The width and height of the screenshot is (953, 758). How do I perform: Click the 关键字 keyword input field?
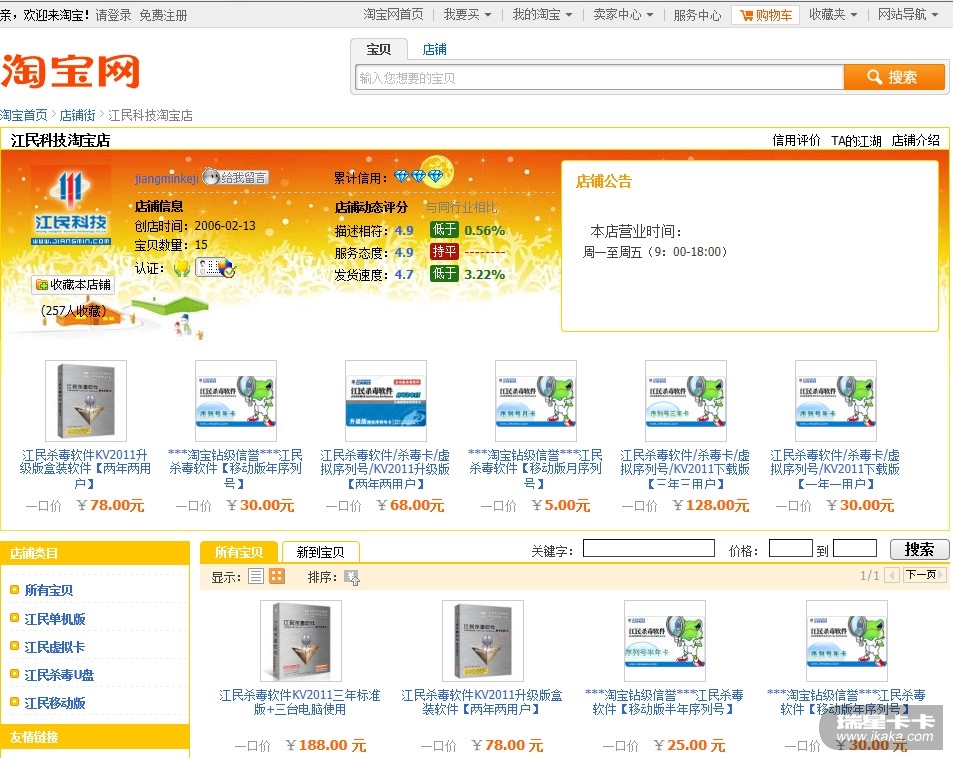click(x=649, y=548)
